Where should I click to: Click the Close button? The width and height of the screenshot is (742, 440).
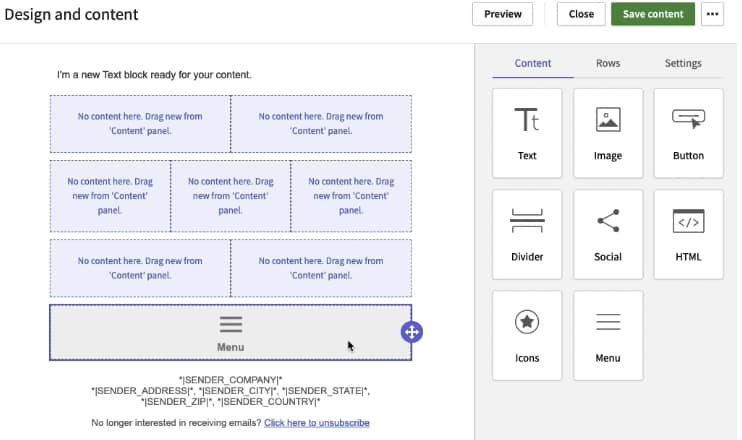coord(581,14)
